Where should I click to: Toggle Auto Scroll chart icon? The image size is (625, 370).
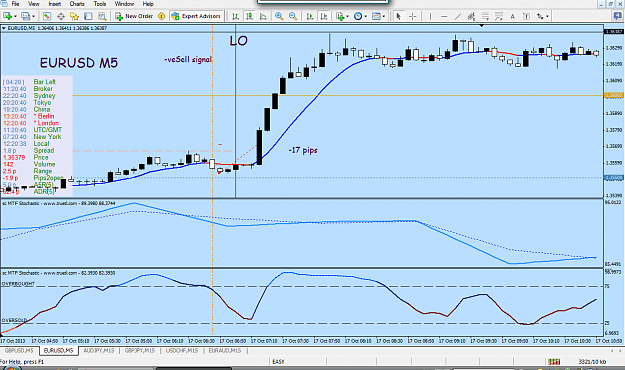pyautogui.click(x=310, y=16)
